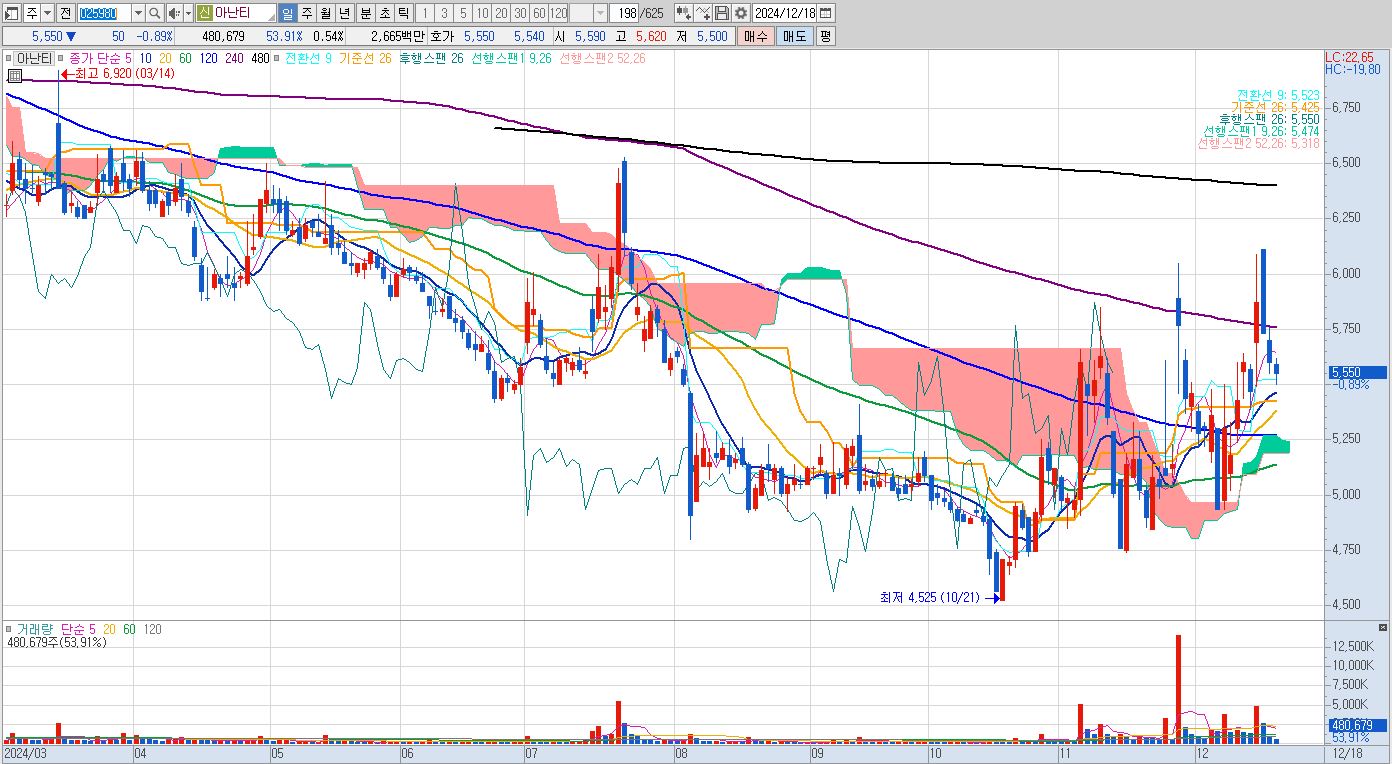
Task: Open the calendar date picker icon
Action: (828, 13)
